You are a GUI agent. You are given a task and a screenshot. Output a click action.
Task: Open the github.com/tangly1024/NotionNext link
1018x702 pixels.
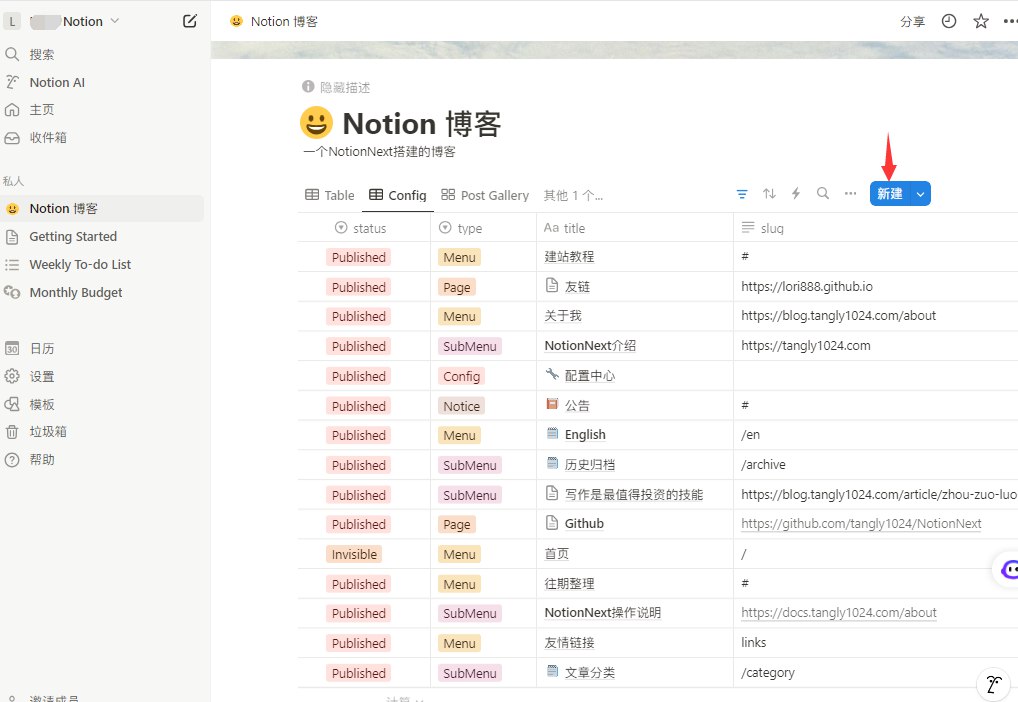pyautogui.click(x=861, y=523)
